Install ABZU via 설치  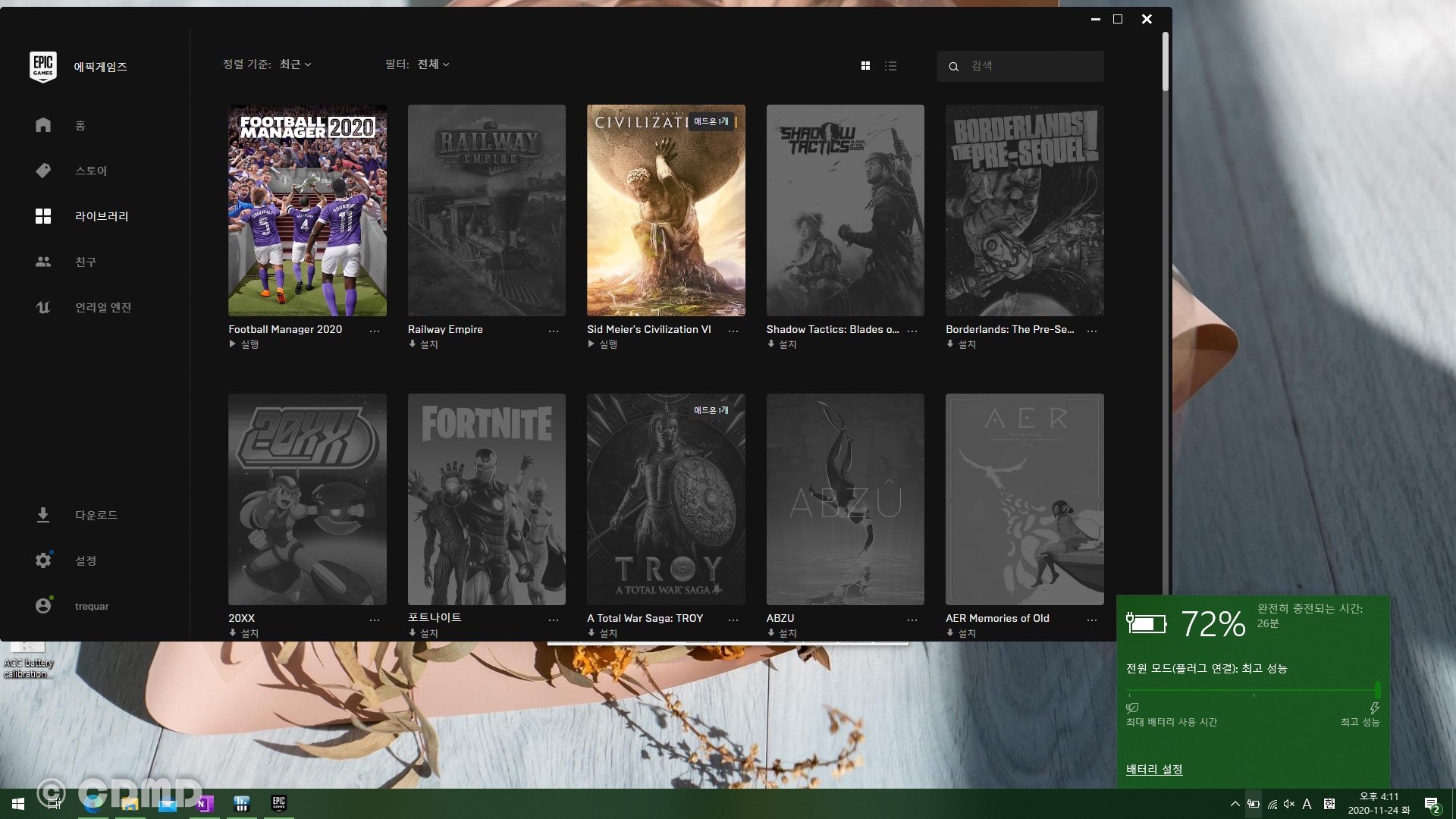click(782, 633)
